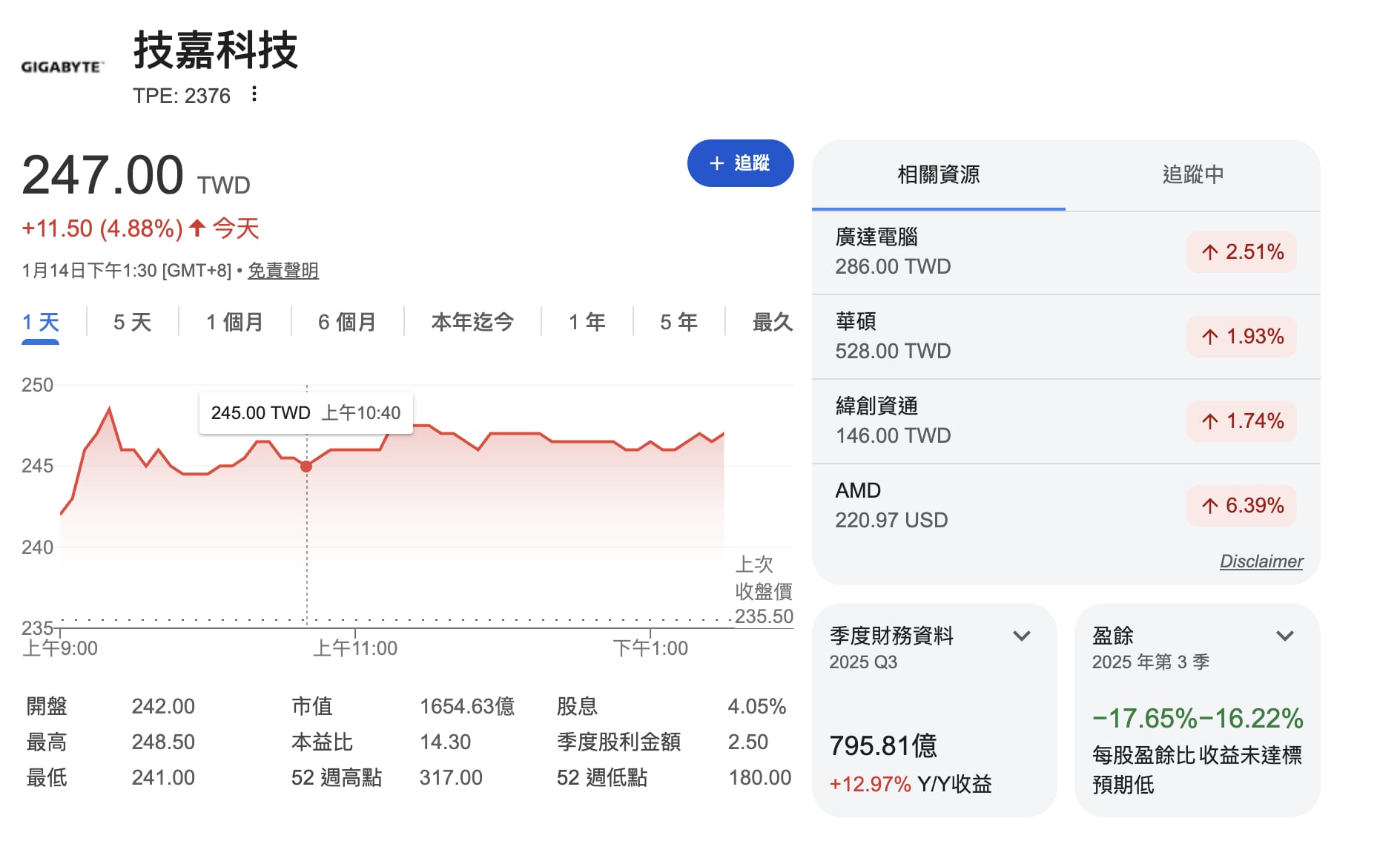Open the 免責聲明 disclaimer link

pyautogui.click(x=283, y=271)
